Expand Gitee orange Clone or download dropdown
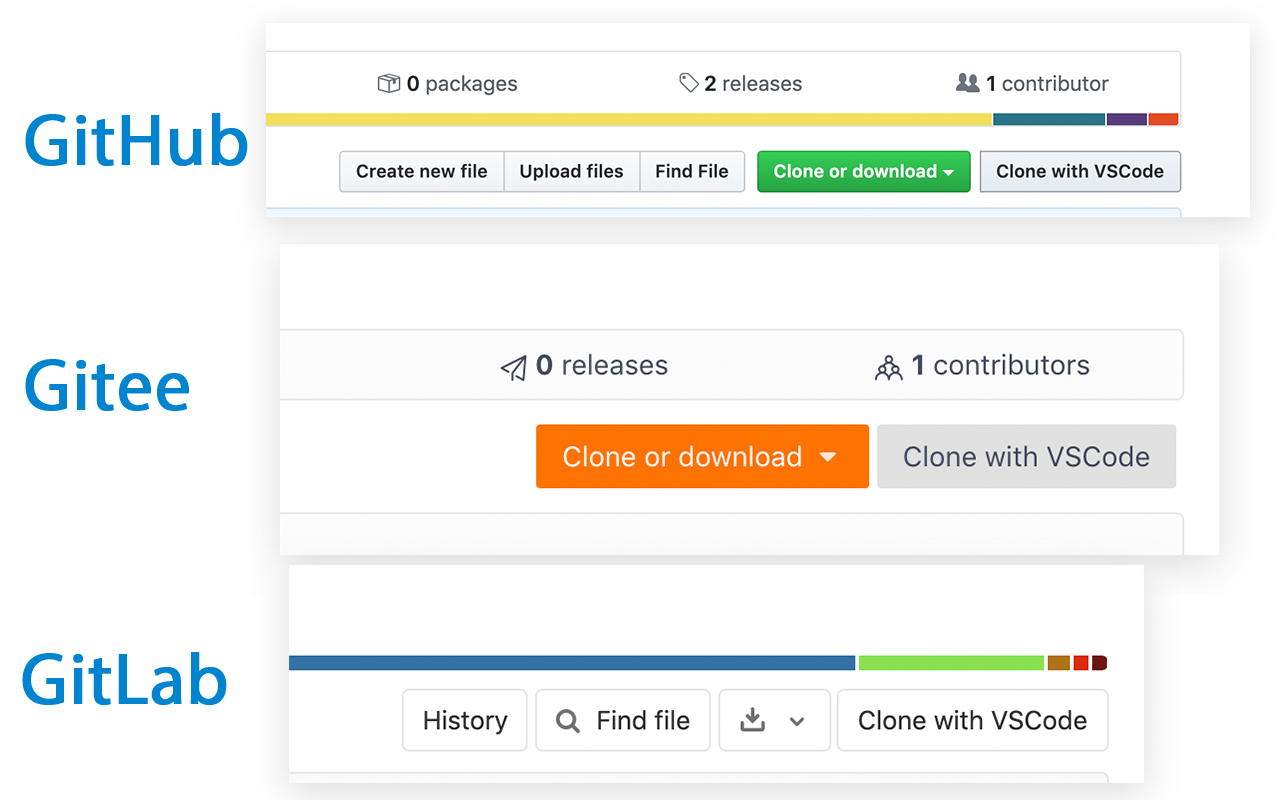The height and width of the screenshot is (800, 1280). (702, 457)
